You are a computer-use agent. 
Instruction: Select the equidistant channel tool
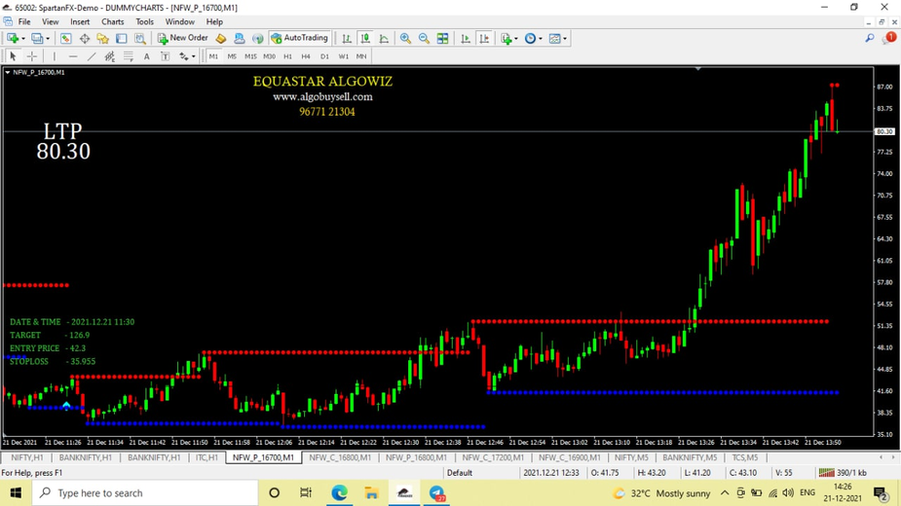[109, 56]
